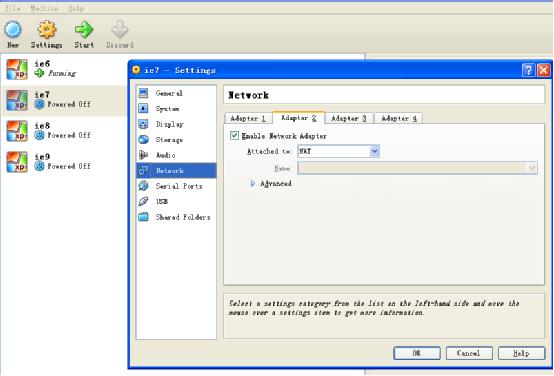Click the Display category icon
Screen dimensions: 554x376
143,124
